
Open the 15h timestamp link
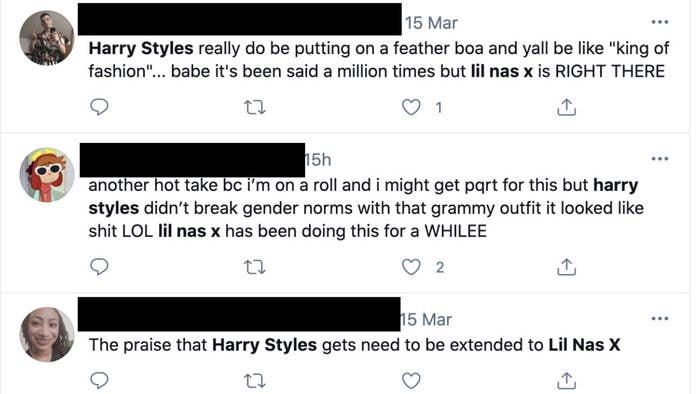point(318,160)
